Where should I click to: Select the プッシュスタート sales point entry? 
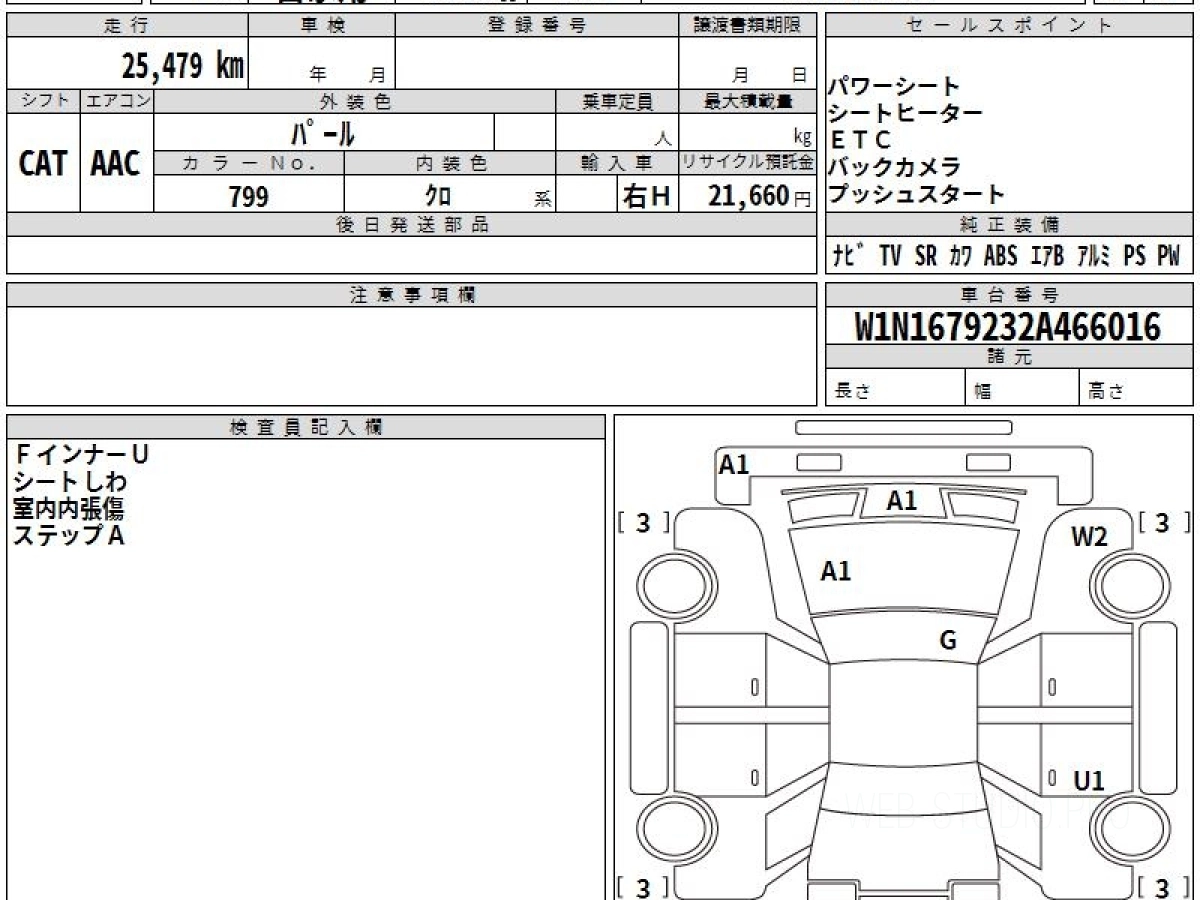coord(917,194)
